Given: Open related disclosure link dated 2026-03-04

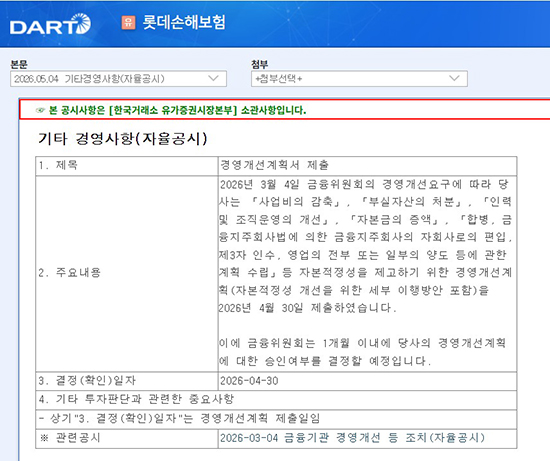Looking at the screenshot, I should pos(352,437).
